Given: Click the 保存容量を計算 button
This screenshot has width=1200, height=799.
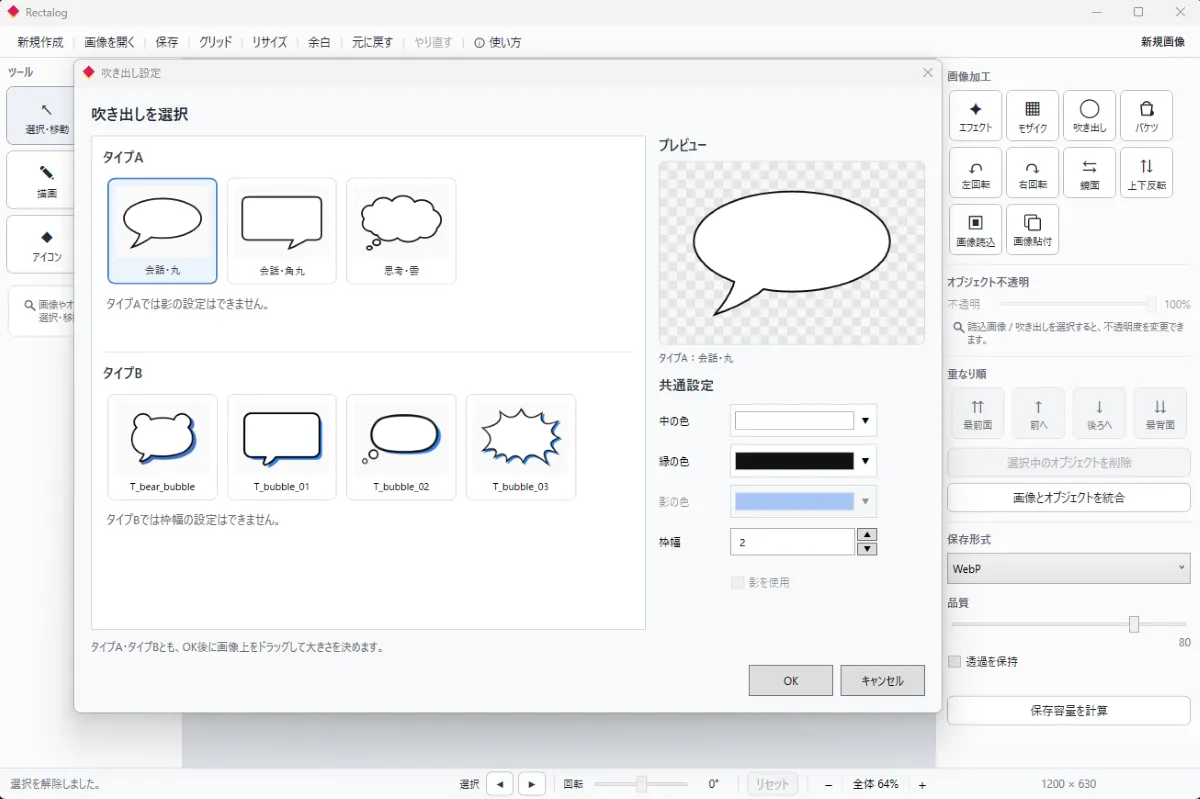Looking at the screenshot, I should (x=1068, y=711).
